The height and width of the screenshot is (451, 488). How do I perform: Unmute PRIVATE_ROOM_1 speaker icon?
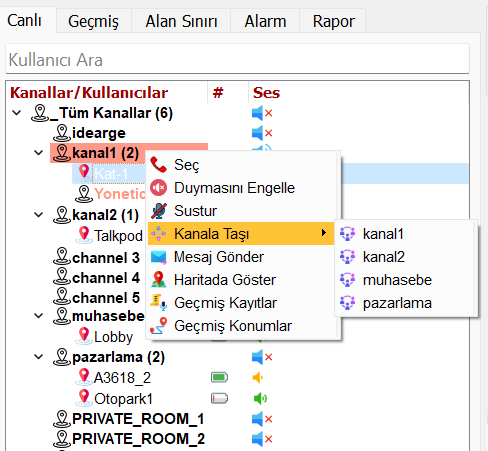pyautogui.click(x=262, y=419)
